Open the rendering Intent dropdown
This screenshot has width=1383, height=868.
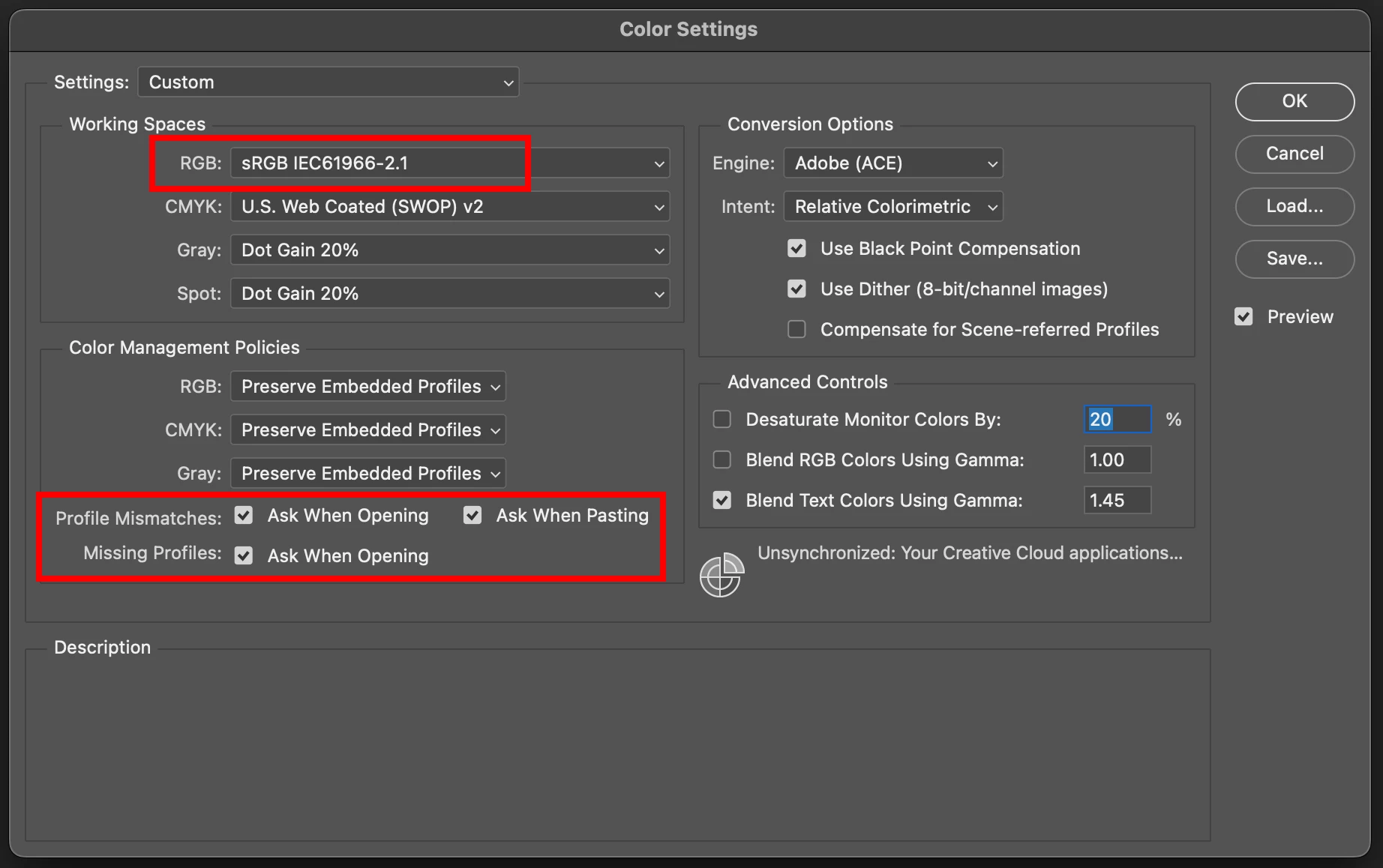tap(893, 206)
